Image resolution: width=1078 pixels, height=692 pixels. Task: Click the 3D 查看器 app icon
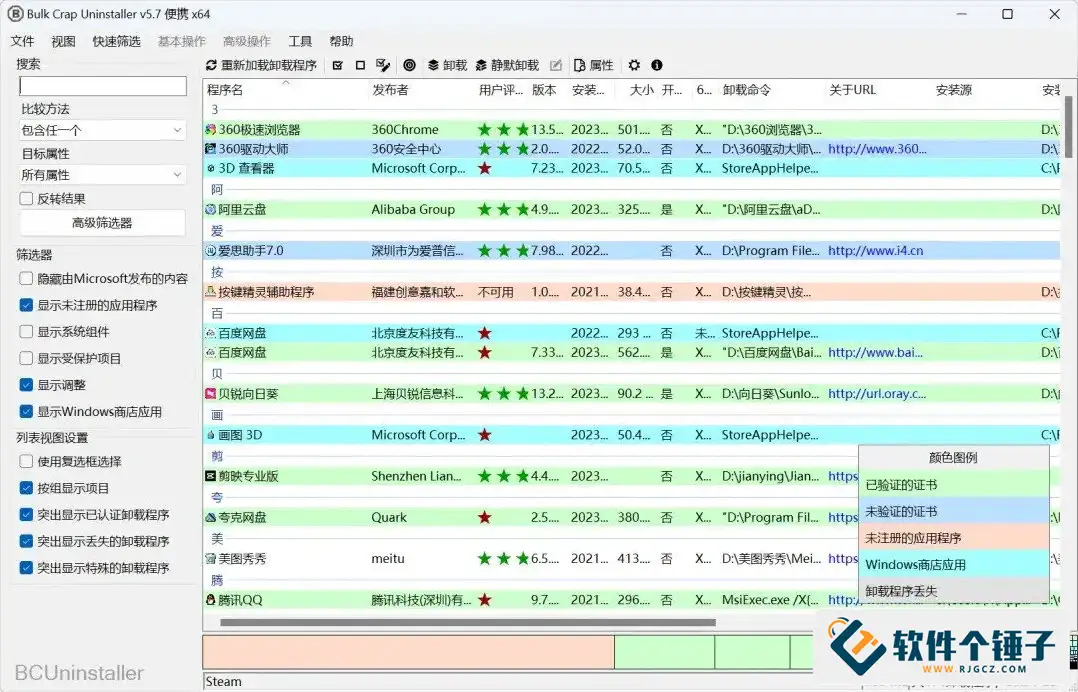(211, 168)
